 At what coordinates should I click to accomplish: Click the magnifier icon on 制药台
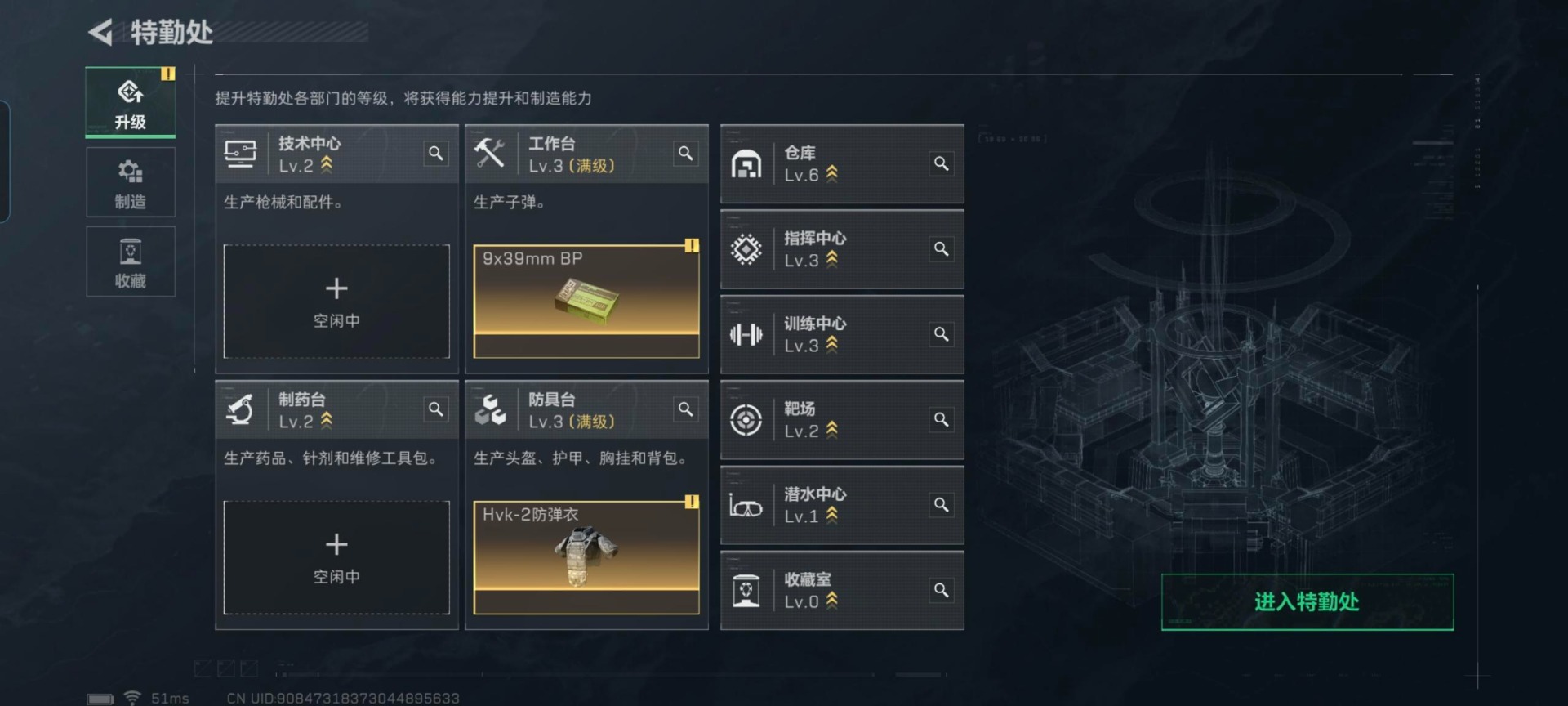tap(436, 409)
